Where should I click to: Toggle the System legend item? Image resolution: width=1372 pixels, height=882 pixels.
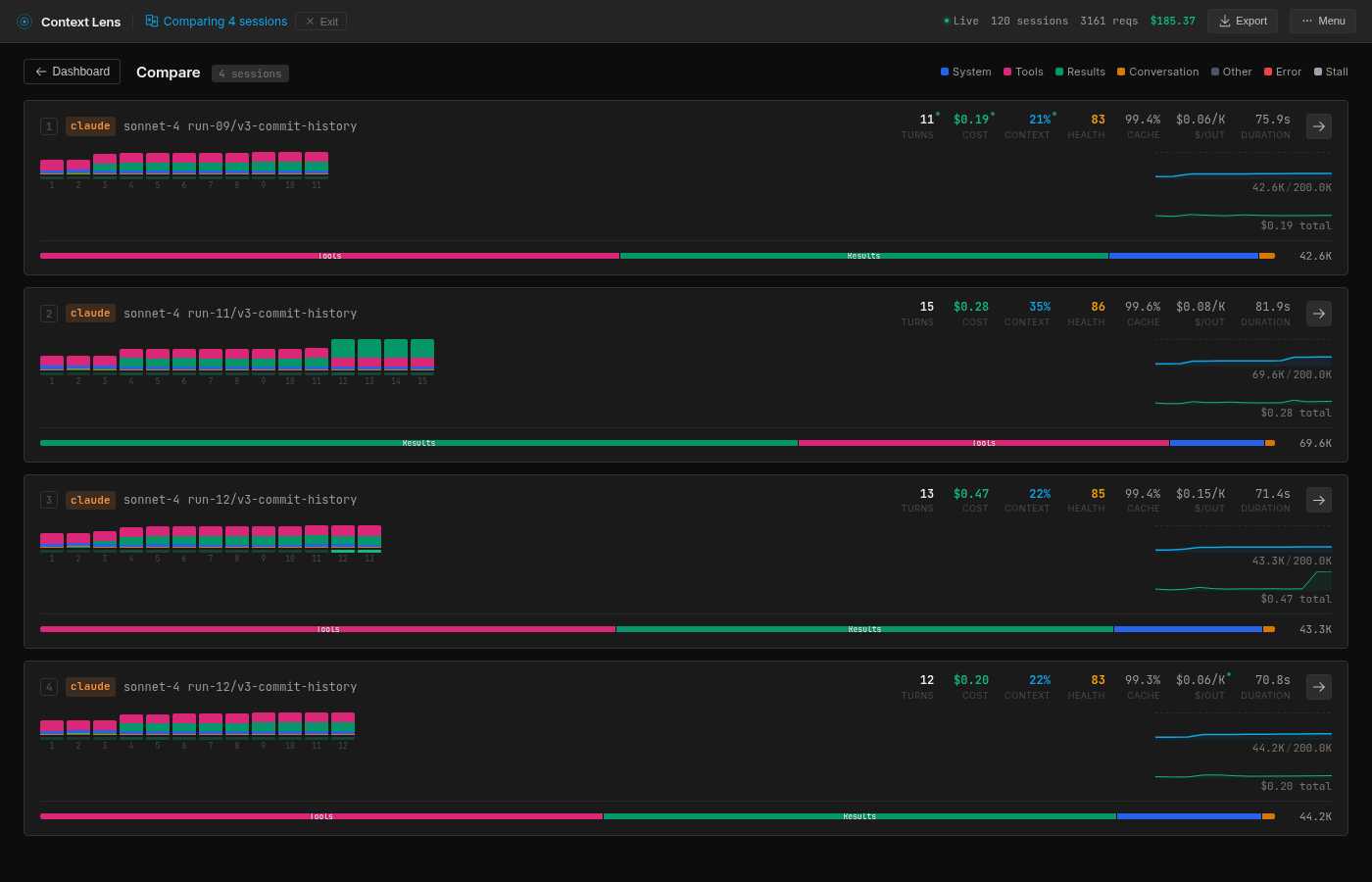tap(965, 72)
